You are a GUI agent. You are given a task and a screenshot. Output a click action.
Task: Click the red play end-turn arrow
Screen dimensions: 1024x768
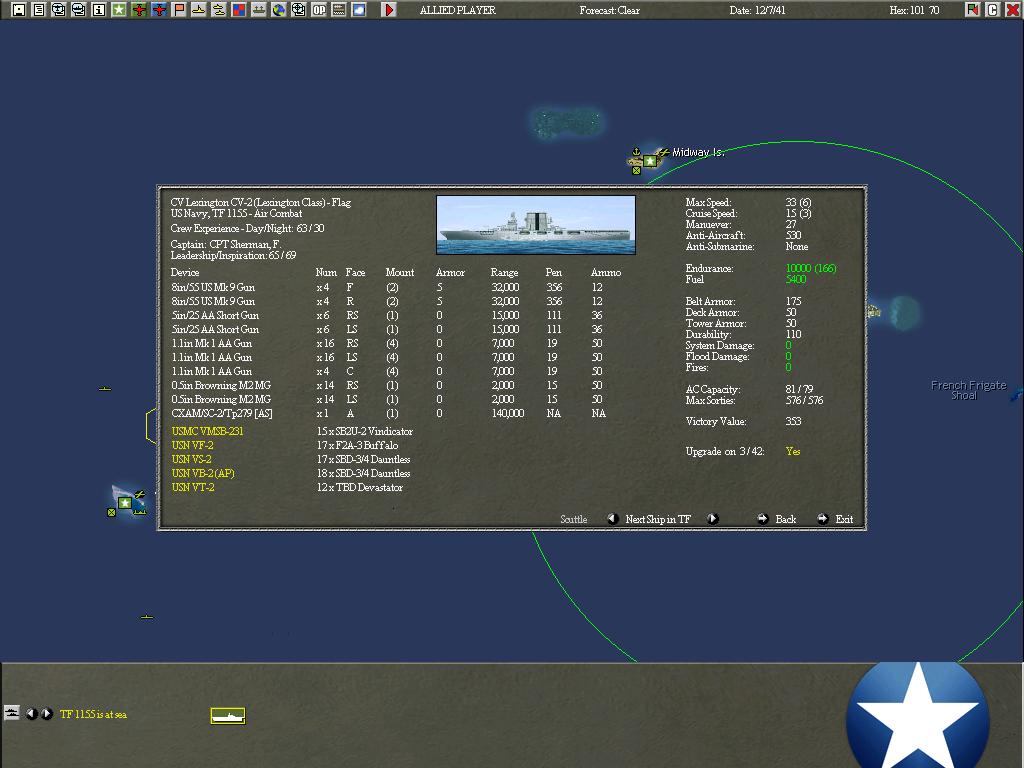(389, 10)
